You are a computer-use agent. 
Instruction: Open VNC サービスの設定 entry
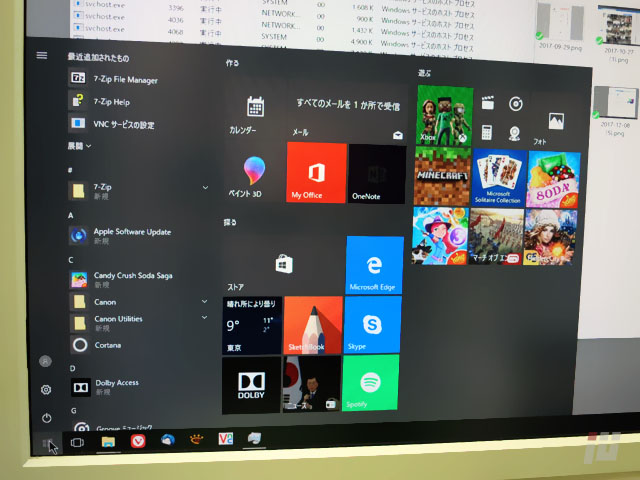112,124
